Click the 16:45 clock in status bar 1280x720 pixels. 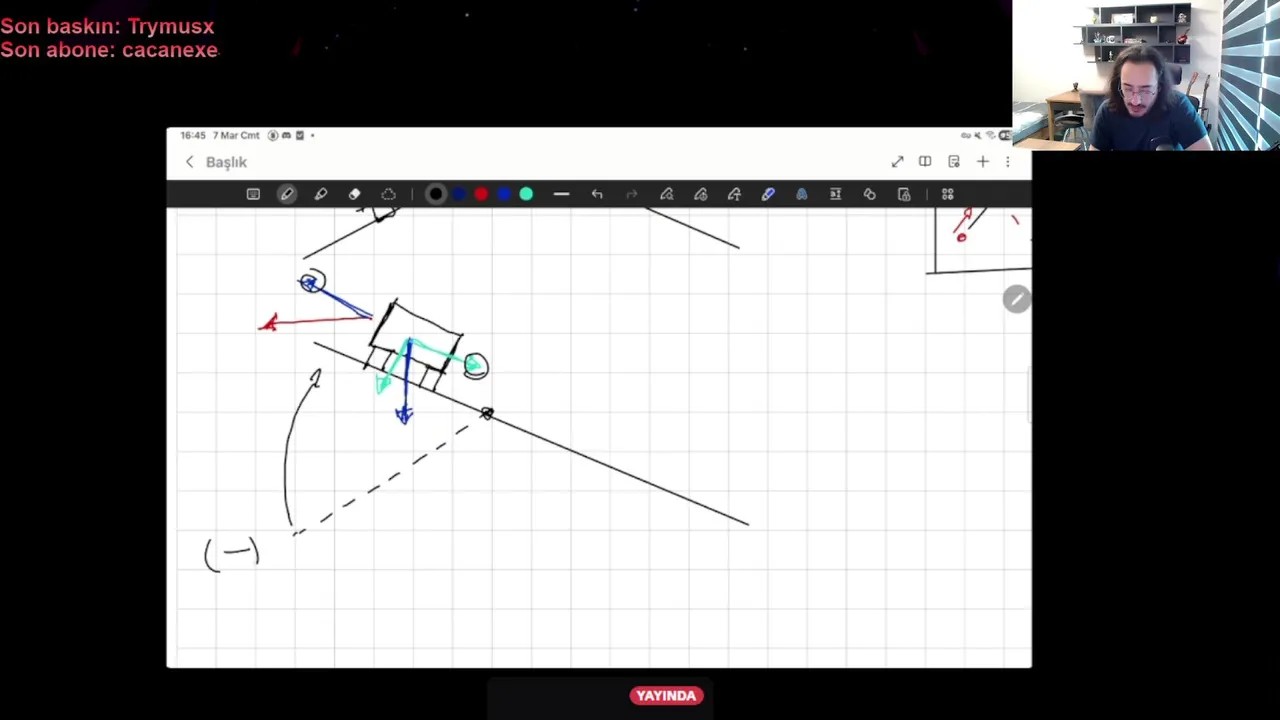[192, 135]
